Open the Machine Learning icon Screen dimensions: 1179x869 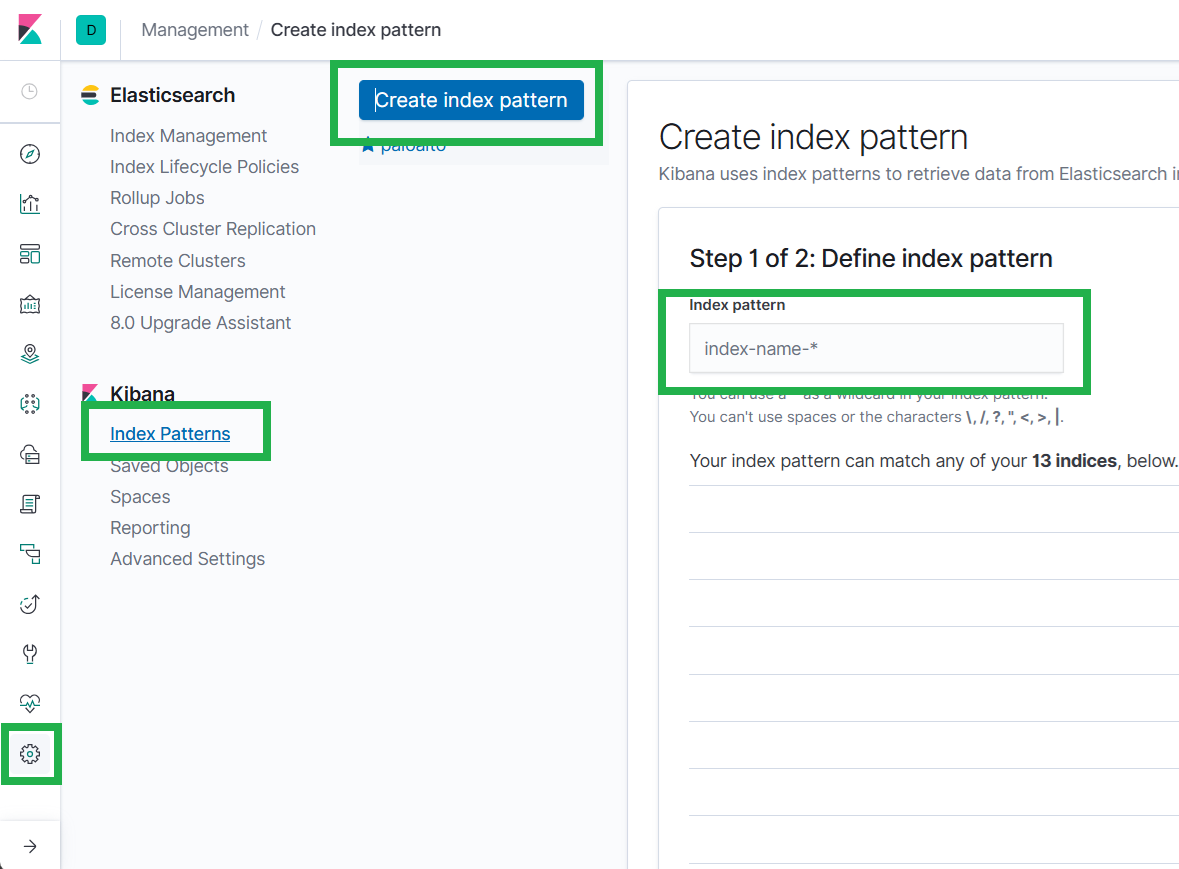[x=29, y=404]
